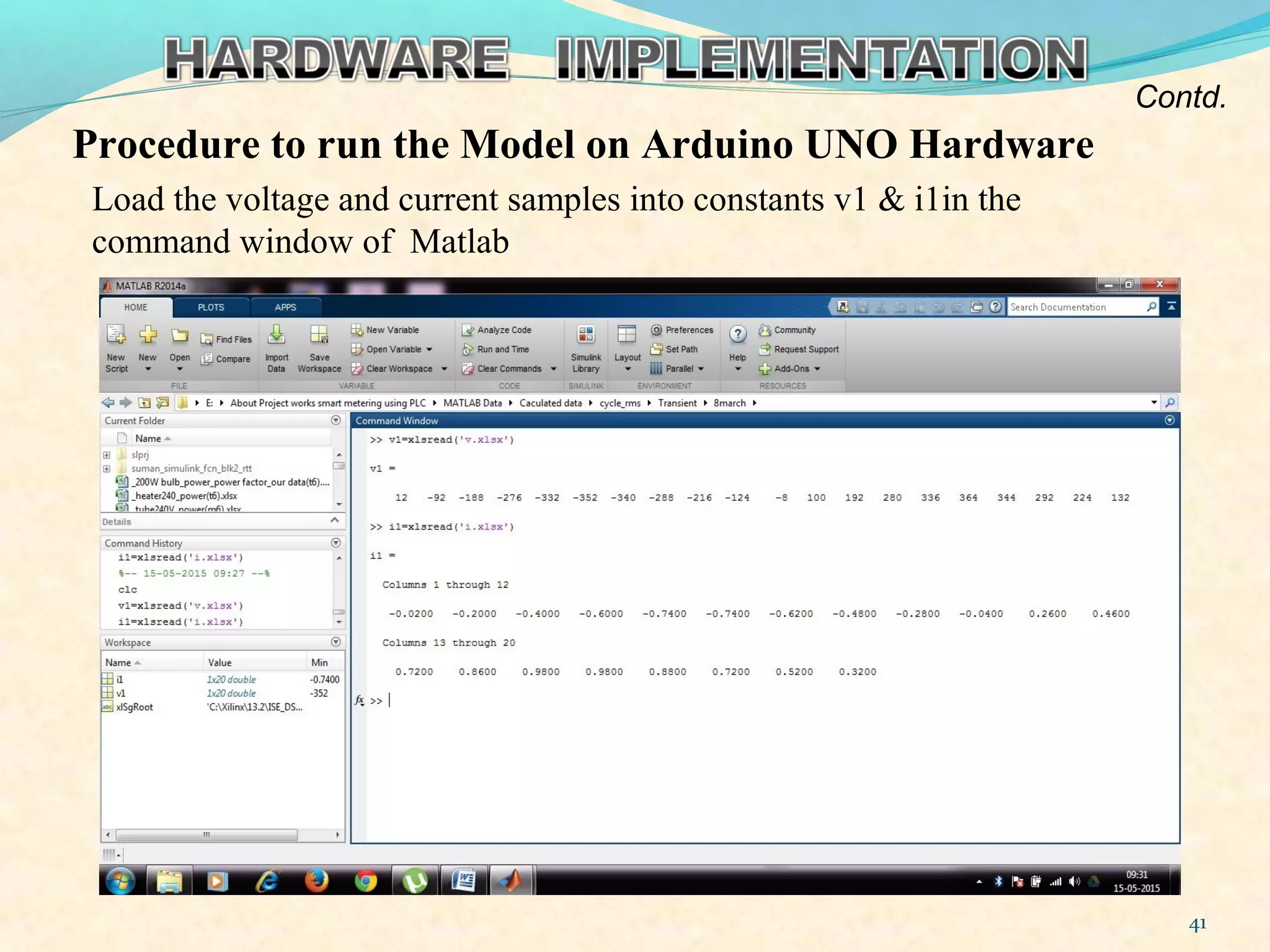Click Import Data icon
This screenshot has height=952, width=1270.
click(x=277, y=335)
